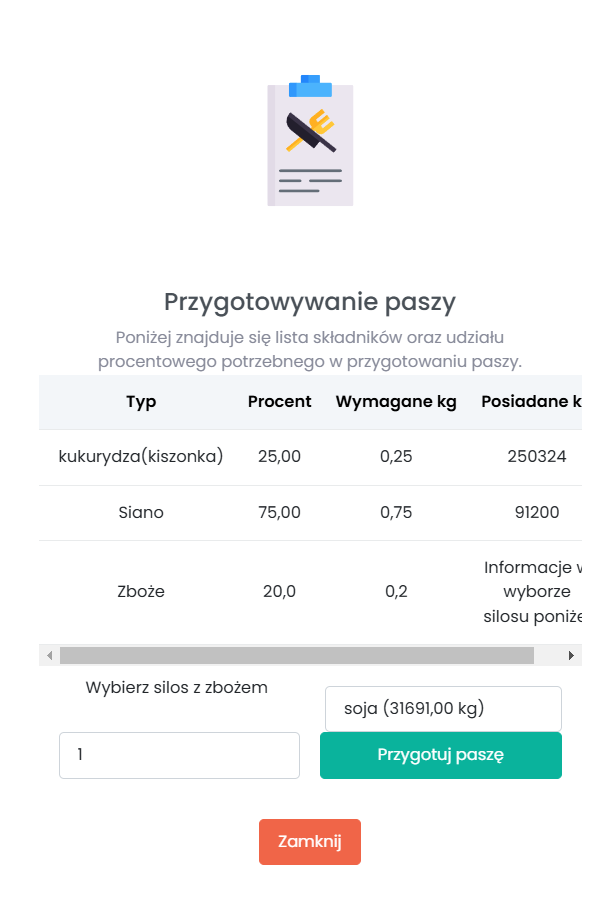Click the Wybierz silos z zbożem label

(x=177, y=688)
